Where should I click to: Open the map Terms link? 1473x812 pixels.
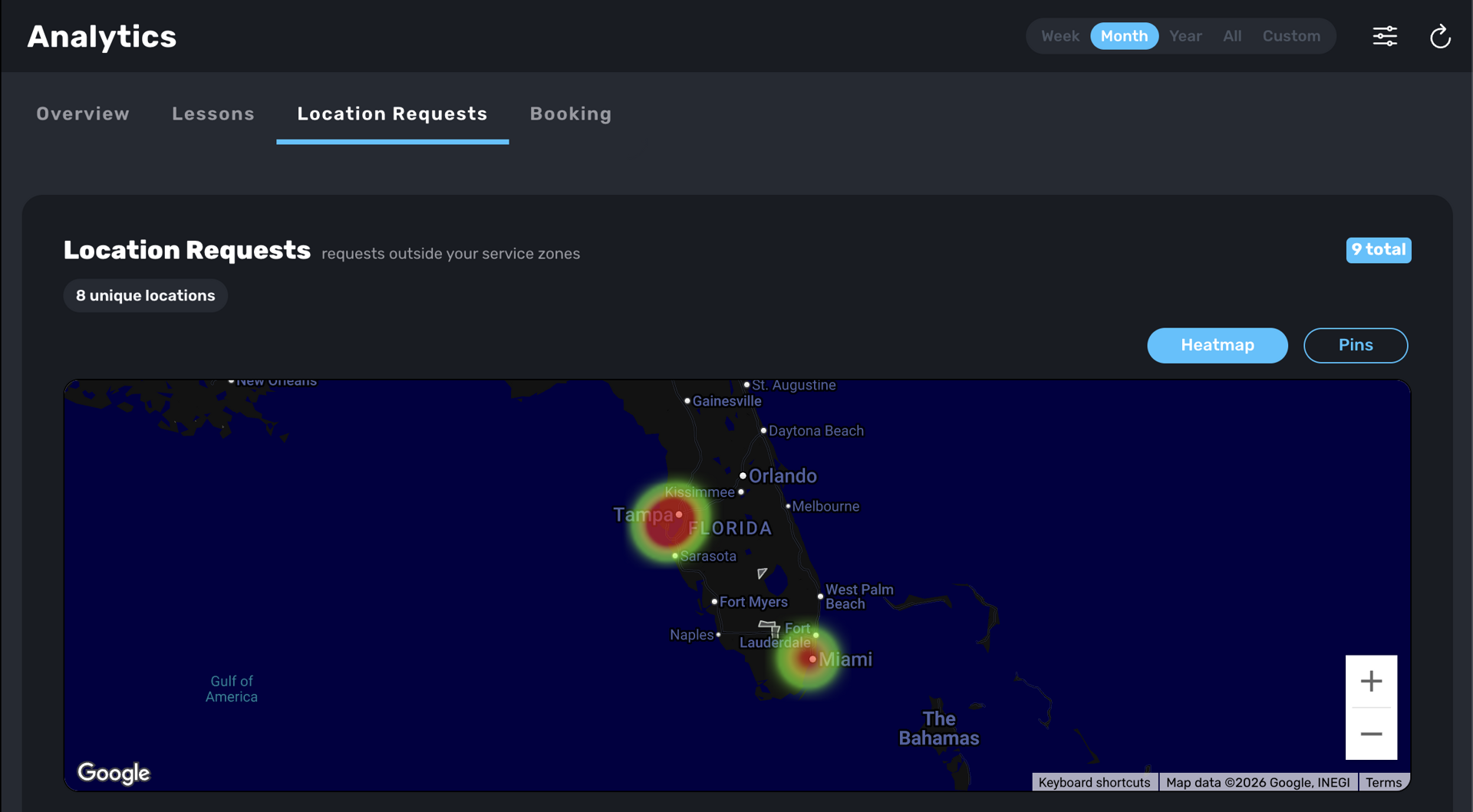[1383, 782]
